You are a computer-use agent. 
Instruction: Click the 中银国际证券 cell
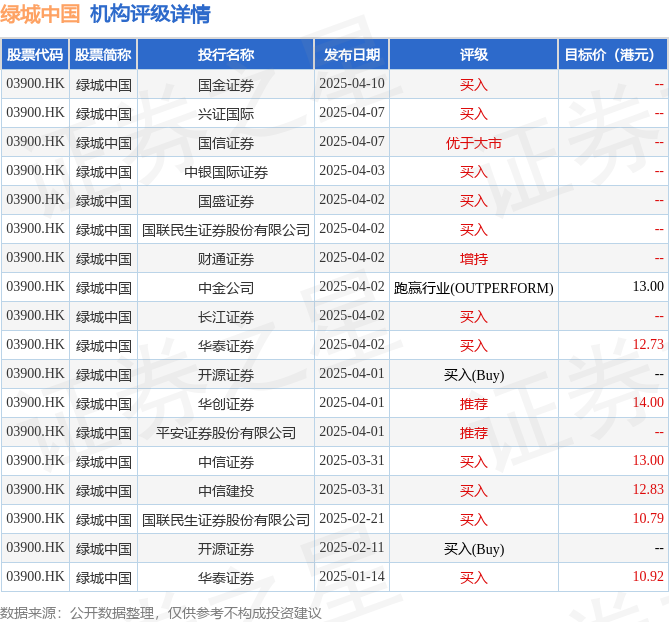pos(226,172)
